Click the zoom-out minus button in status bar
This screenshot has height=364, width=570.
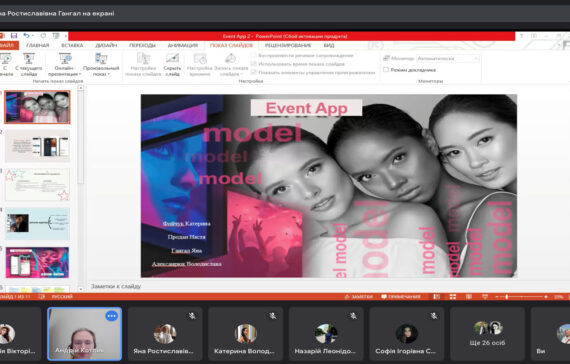(x=497, y=297)
